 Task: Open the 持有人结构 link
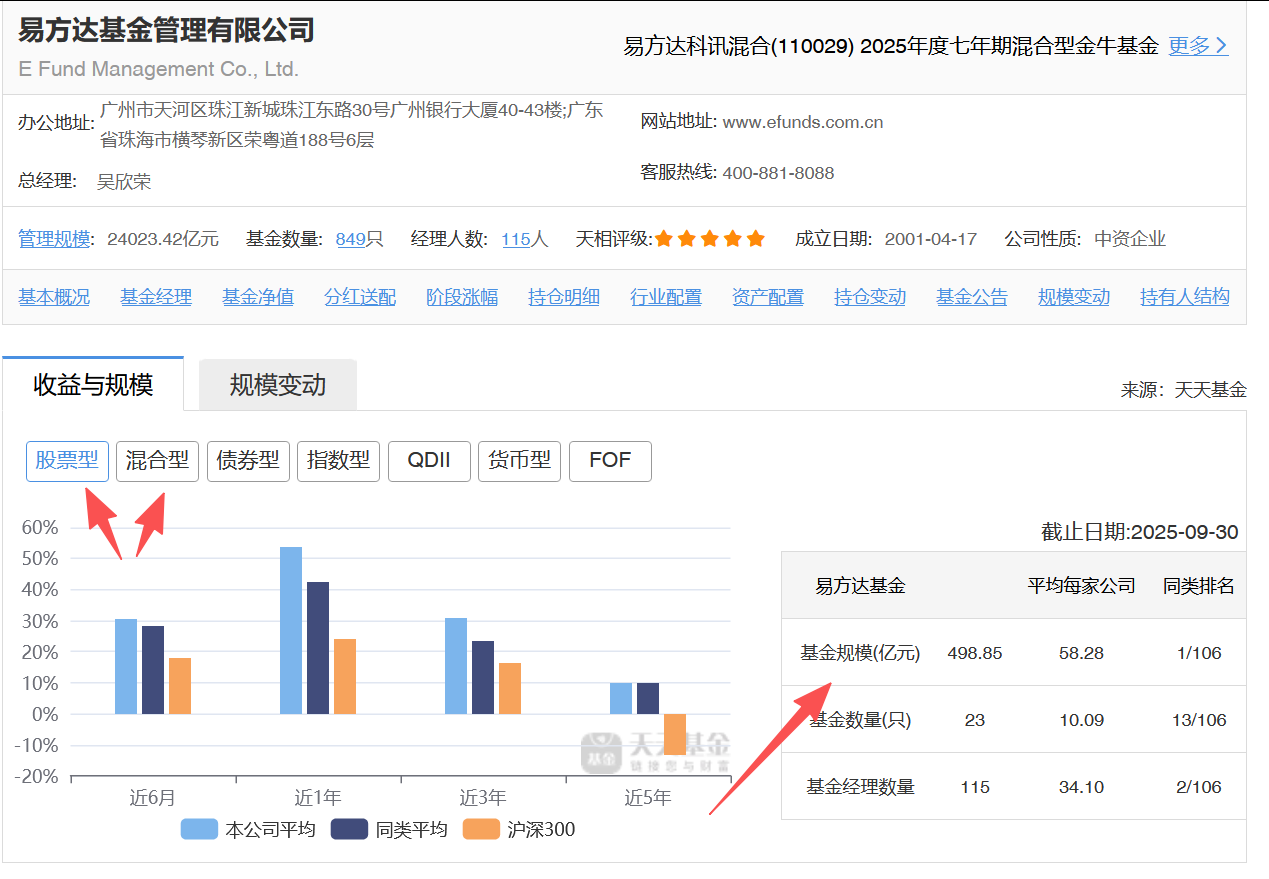pyautogui.click(x=1185, y=297)
